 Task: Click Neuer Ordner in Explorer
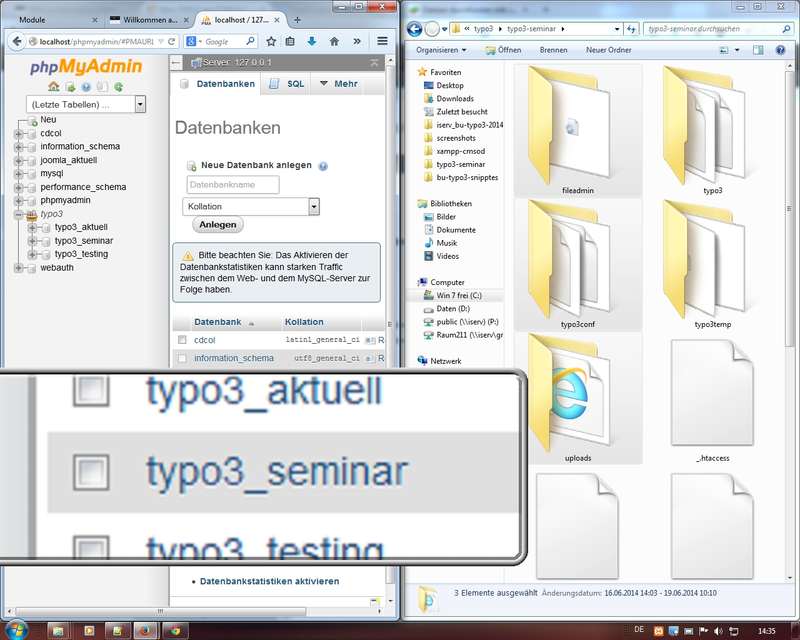[608, 50]
